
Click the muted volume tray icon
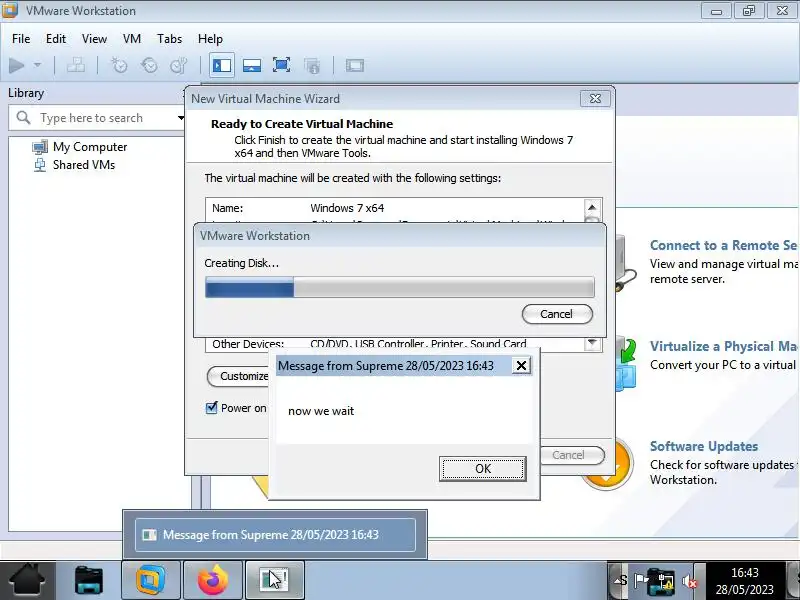[690, 581]
